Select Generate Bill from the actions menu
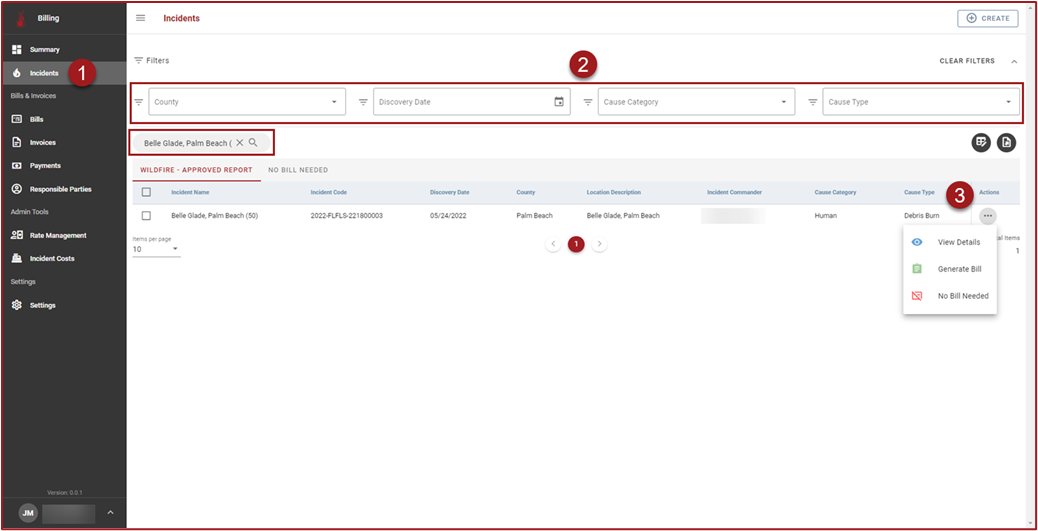 (959, 269)
